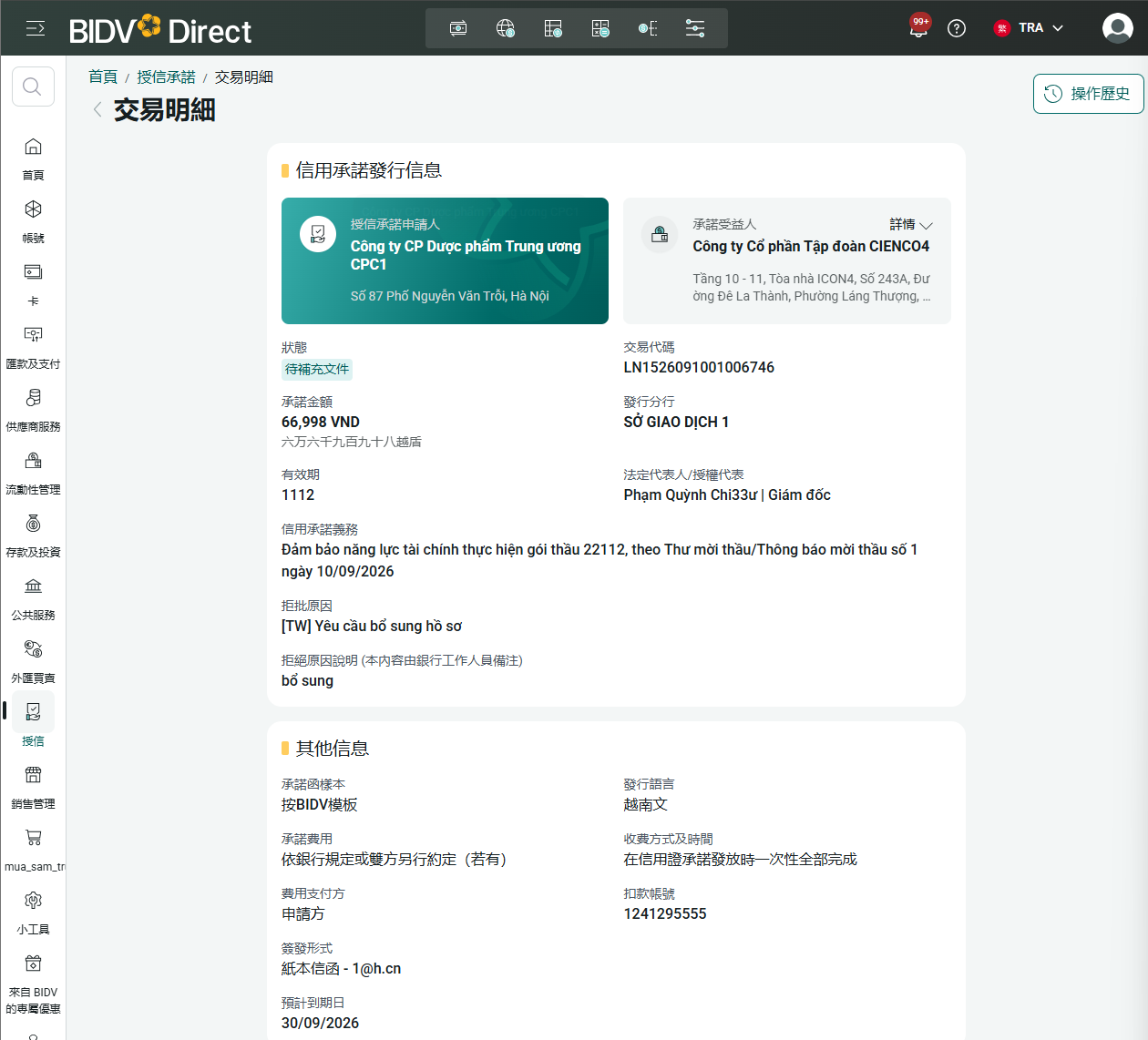Viewport: 1148px width, 1040px height.
Task: Click issuing branch SỞ GIAO DỊCH 1
Action: 676,423
